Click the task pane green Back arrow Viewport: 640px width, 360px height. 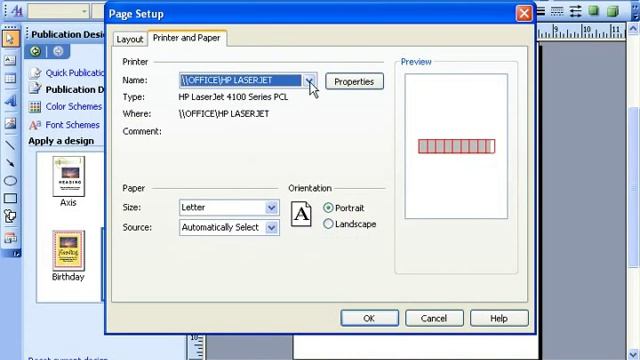click(36, 51)
